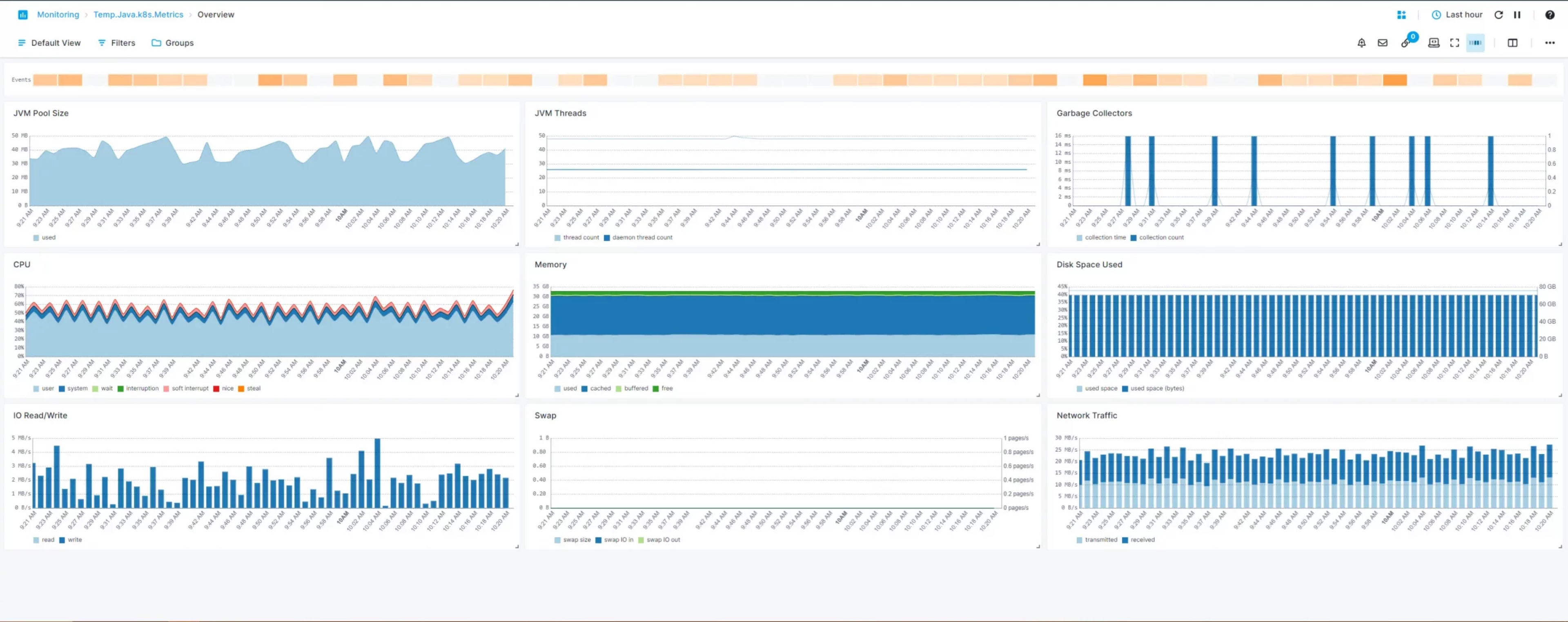Pause live auto-refresh
This screenshot has height=622, width=1568.
1517,15
